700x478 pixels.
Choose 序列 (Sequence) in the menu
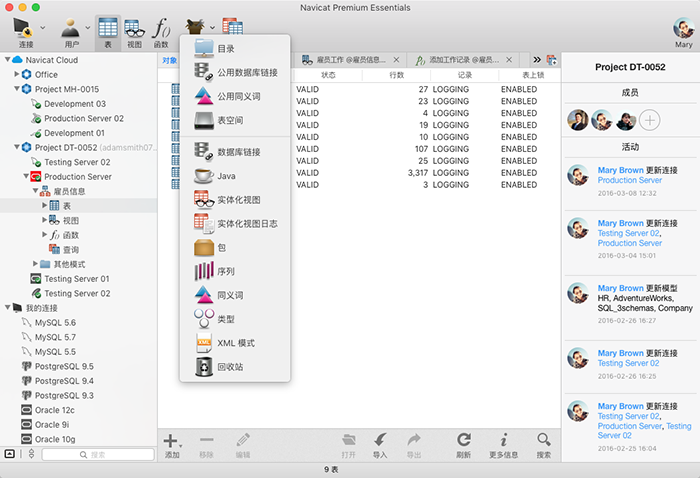pos(235,271)
